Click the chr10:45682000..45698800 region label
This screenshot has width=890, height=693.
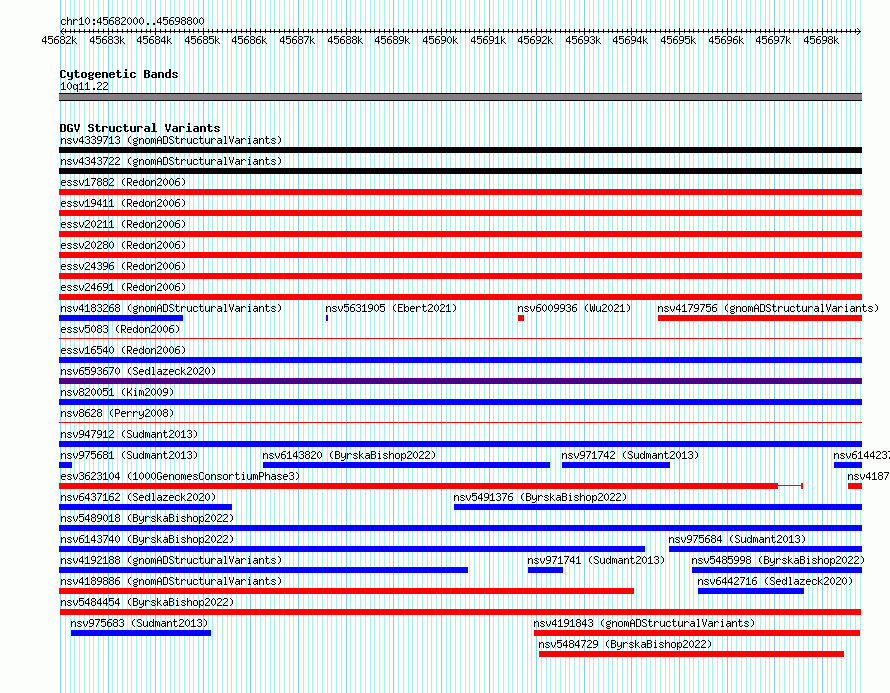(x=132, y=21)
